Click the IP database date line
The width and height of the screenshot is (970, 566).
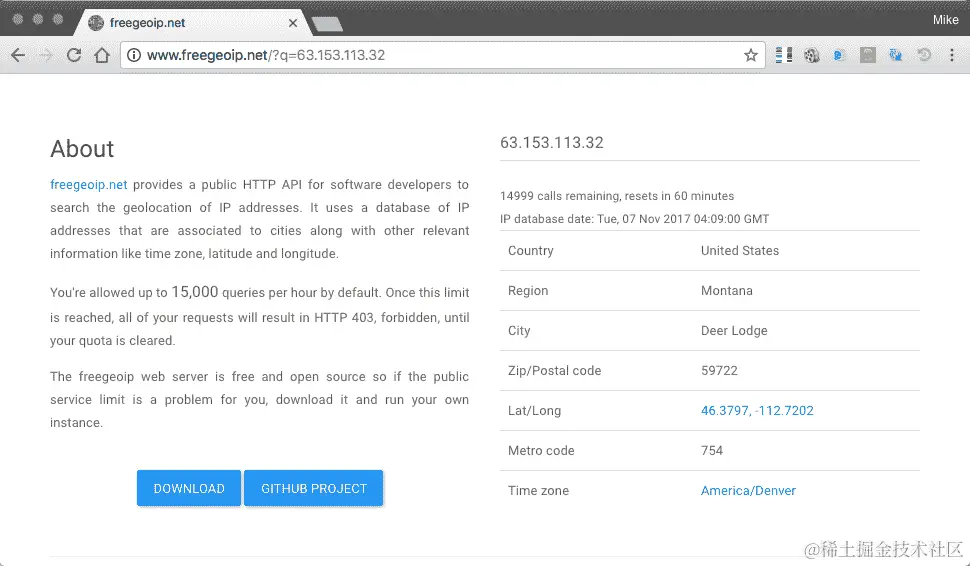coord(635,219)
